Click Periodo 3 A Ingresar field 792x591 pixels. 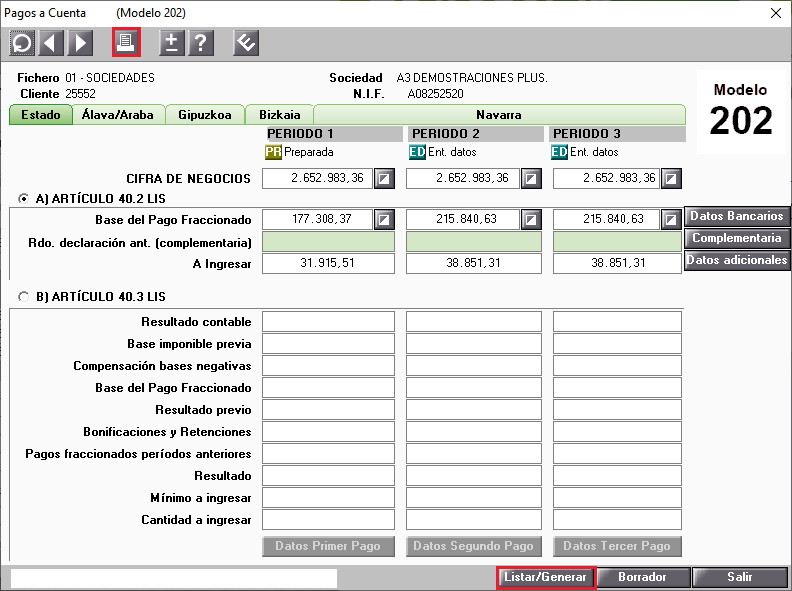[x=617, y=264]
